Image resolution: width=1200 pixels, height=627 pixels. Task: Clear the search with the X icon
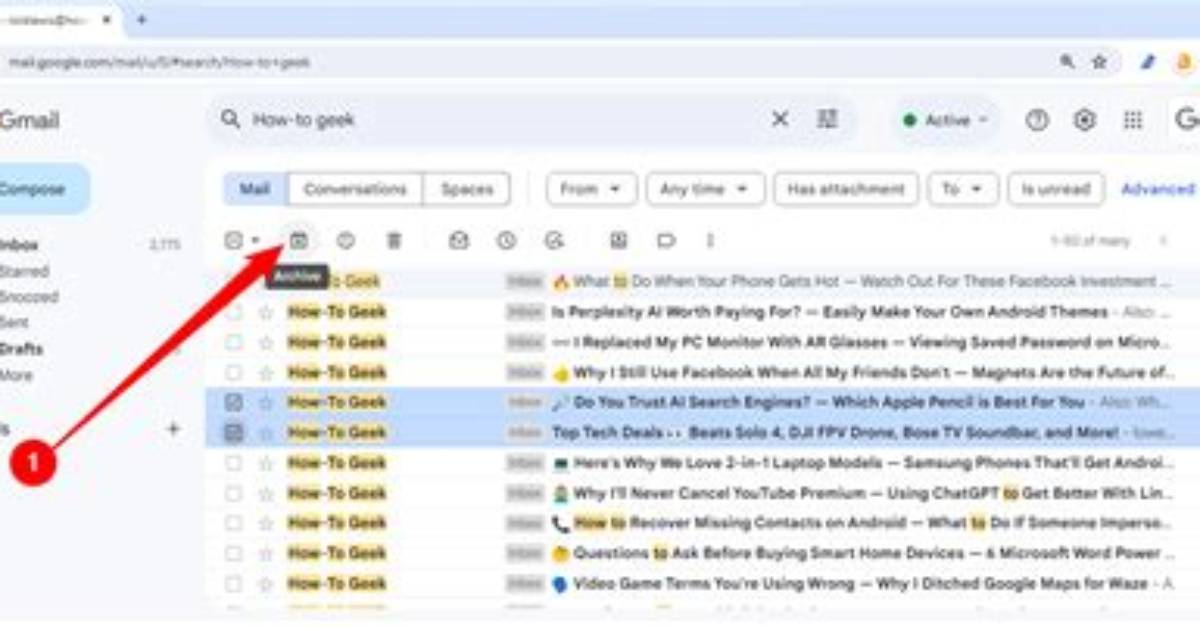click(x=780, y=120)
